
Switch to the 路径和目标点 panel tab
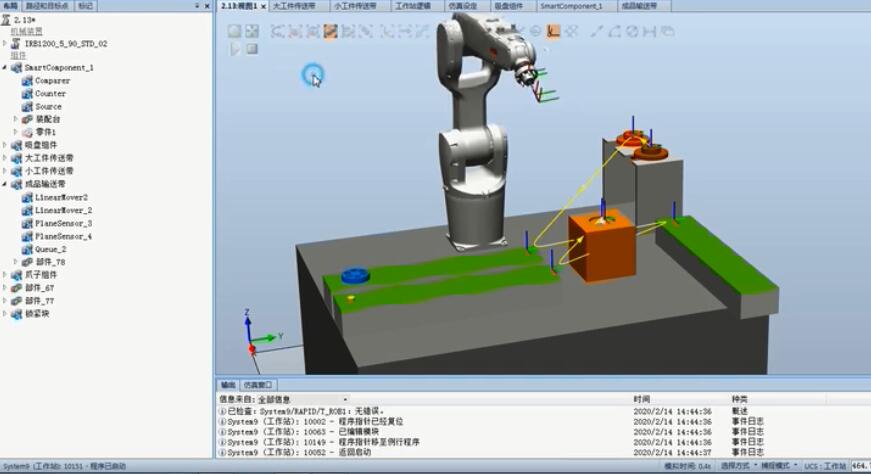(48, 6)
